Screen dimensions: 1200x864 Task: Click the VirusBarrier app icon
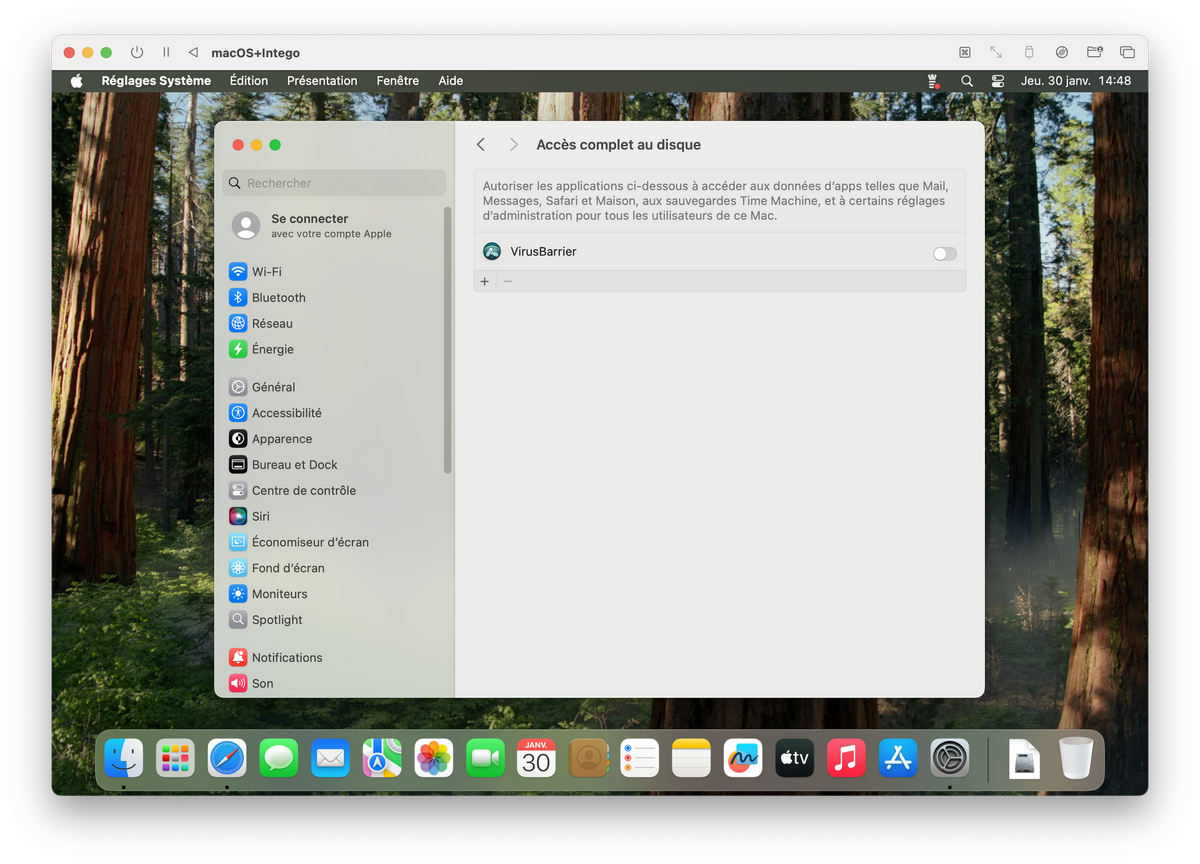(492, 252)
